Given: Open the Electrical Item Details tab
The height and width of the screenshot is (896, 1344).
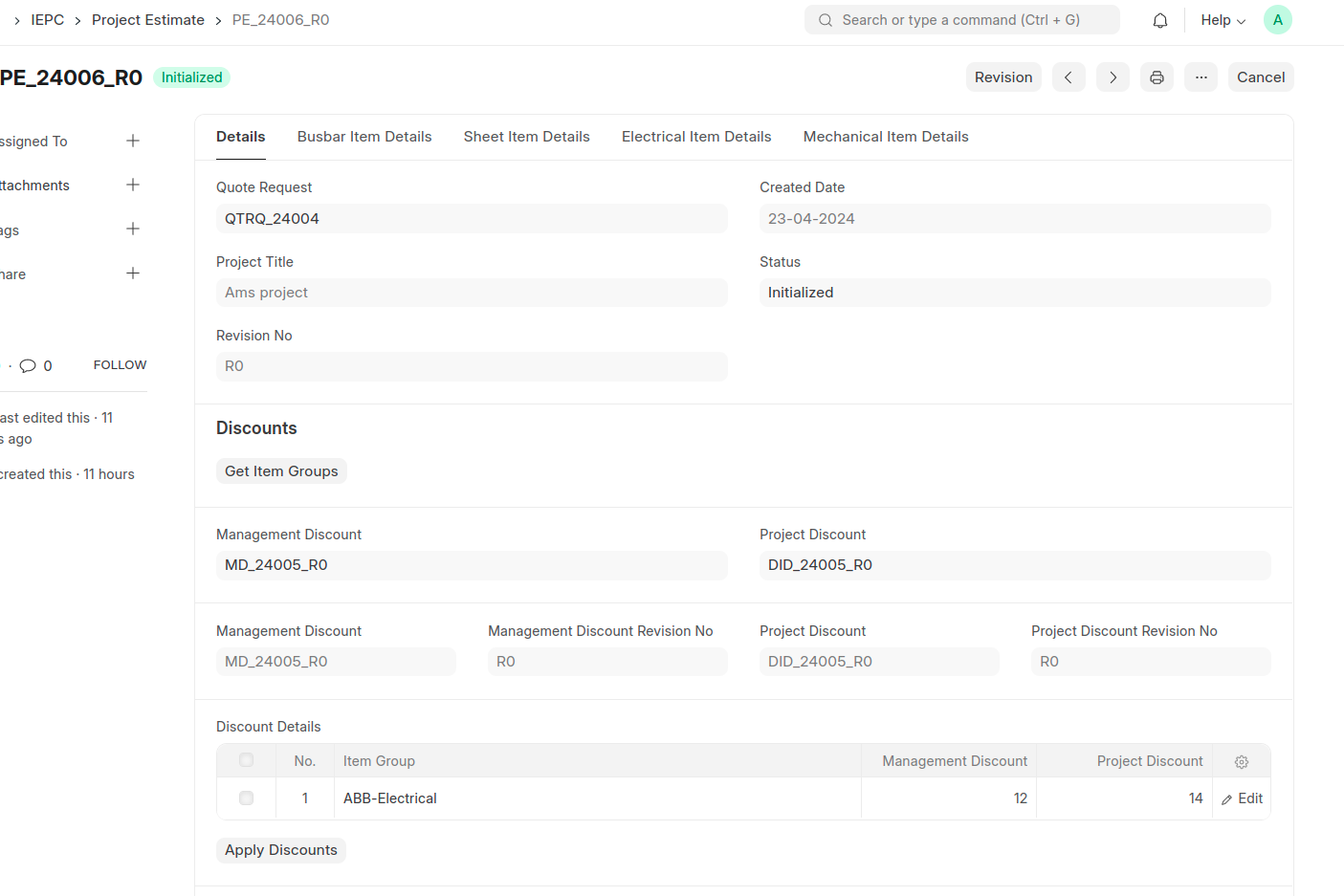Looking at the screenshot, I should pyautogui.click(x=696, y=136).
